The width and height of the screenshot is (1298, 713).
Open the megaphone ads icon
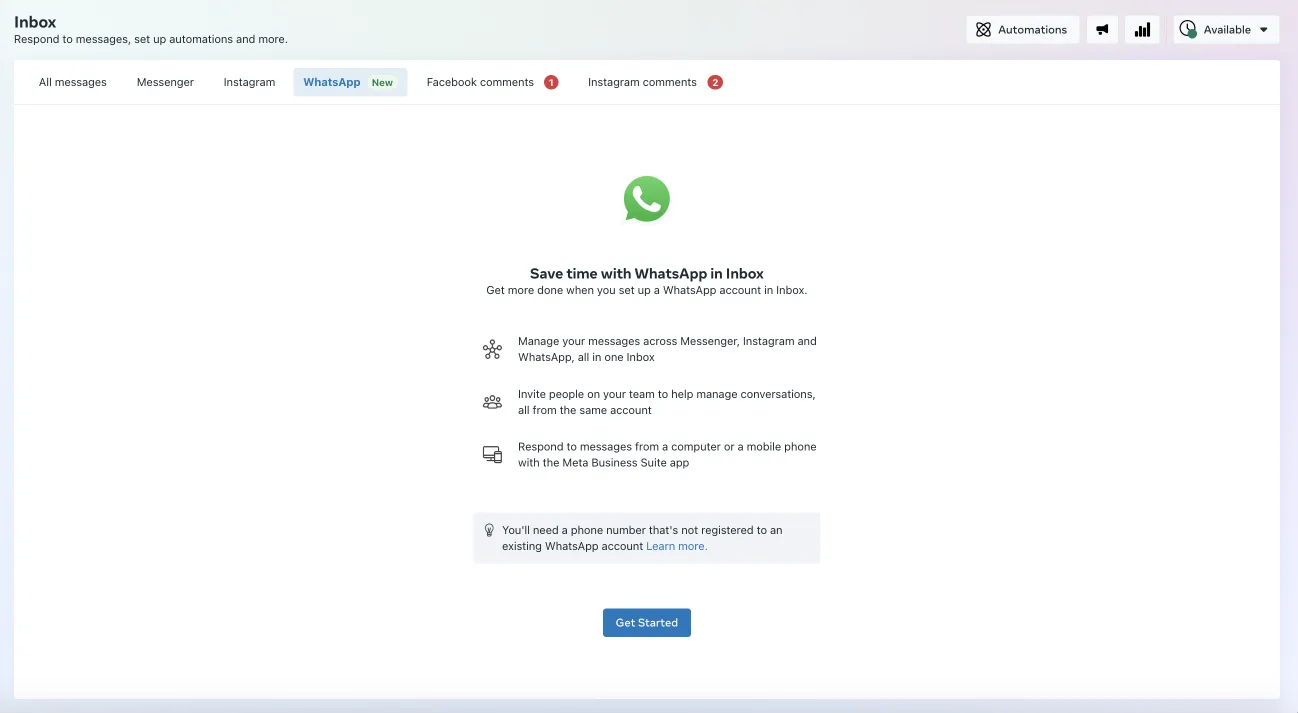pyautogui.click(x=1102, y=29)
